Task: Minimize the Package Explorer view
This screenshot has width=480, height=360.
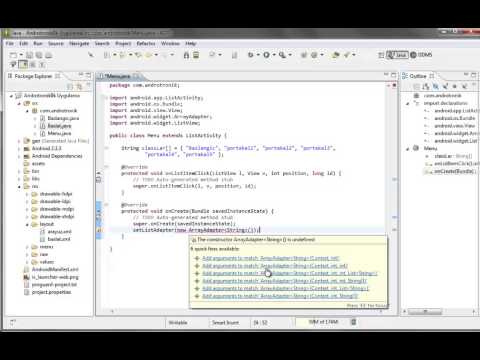Action: coord(81,75)
